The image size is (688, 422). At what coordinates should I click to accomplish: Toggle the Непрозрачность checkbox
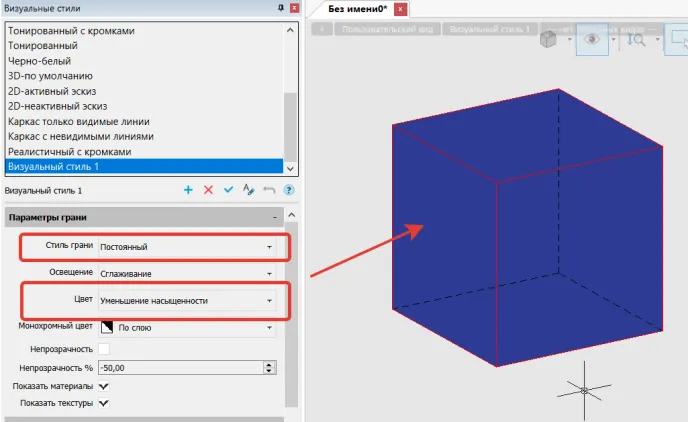click(104, 349)
